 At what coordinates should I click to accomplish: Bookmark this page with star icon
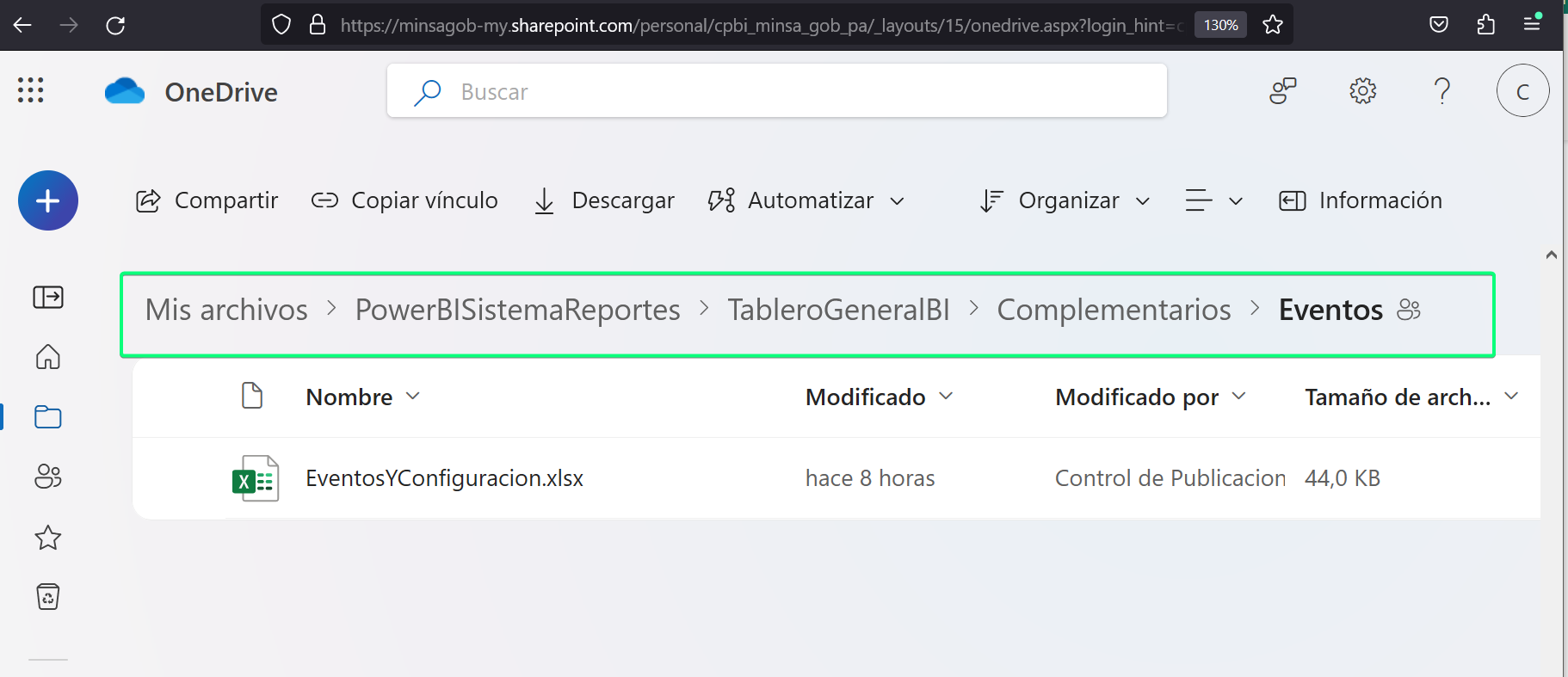[1273, 25]
